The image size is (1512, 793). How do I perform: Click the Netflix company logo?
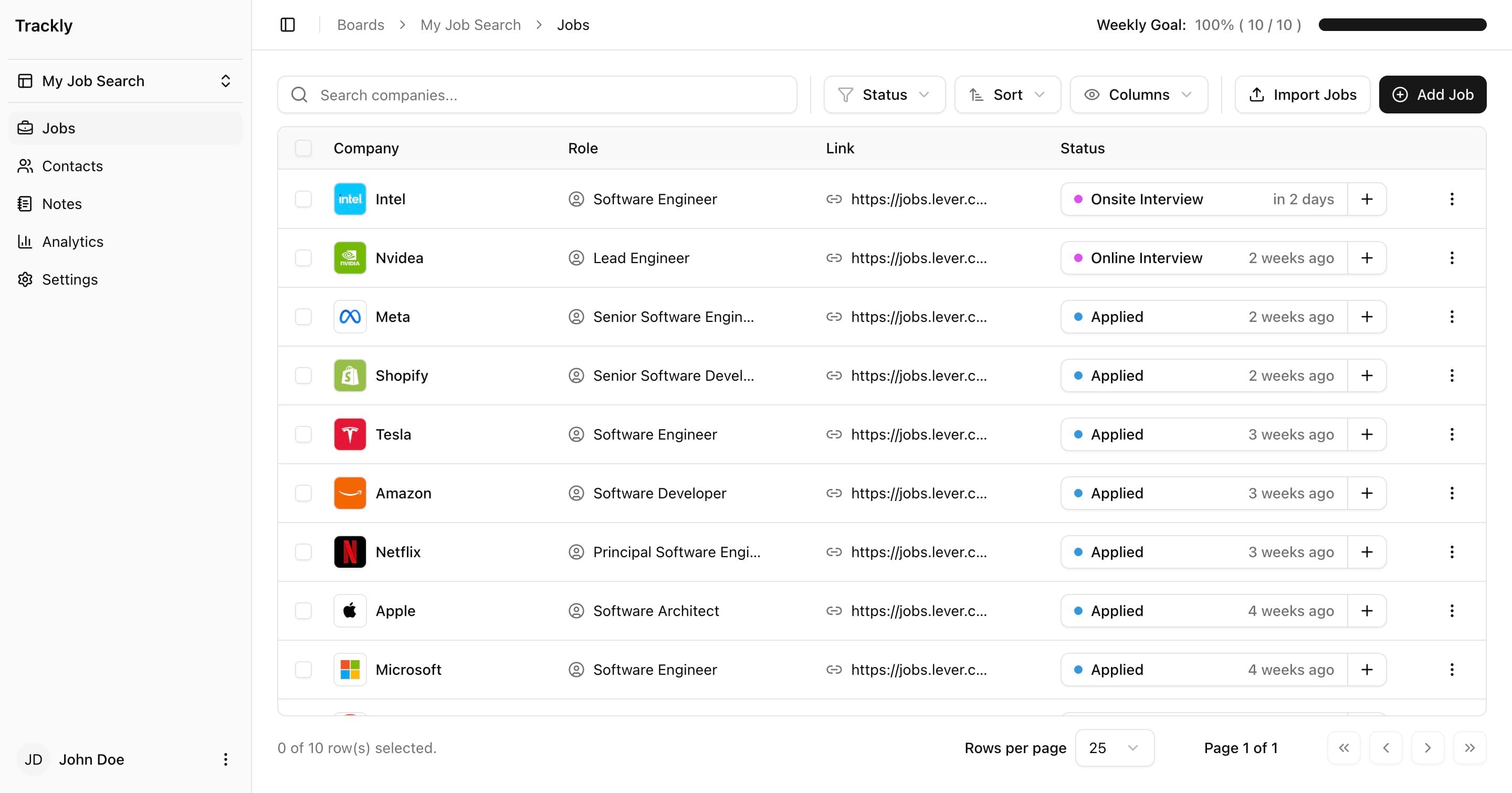[x=350, y=552]
